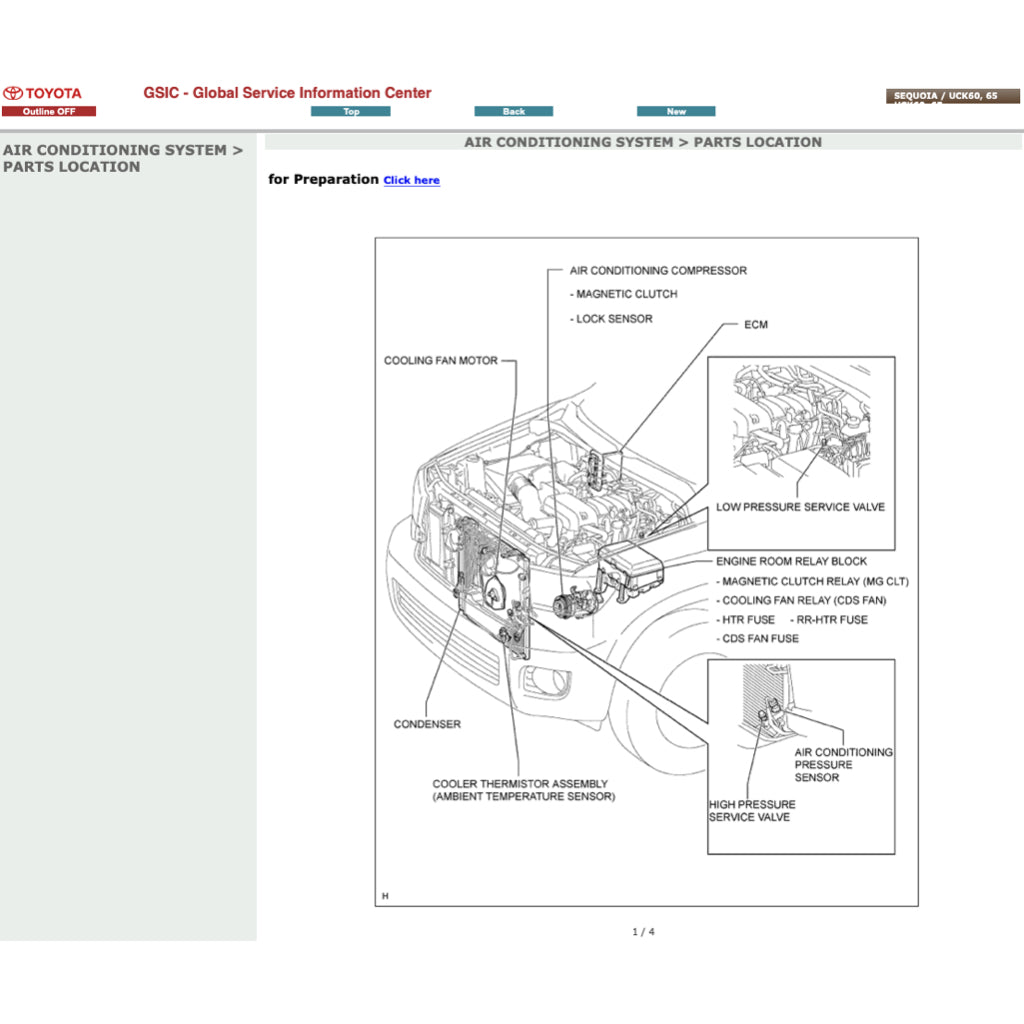
Task: Click the parts location diagram image
Action: pos(645,570)
